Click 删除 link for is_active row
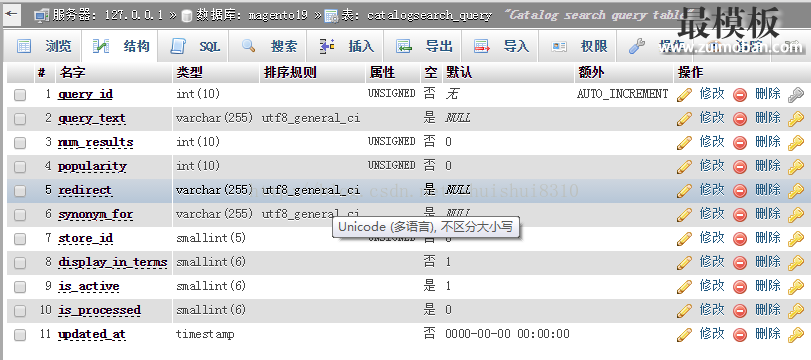This screenshot has width=811, height=360. [768, 286]
